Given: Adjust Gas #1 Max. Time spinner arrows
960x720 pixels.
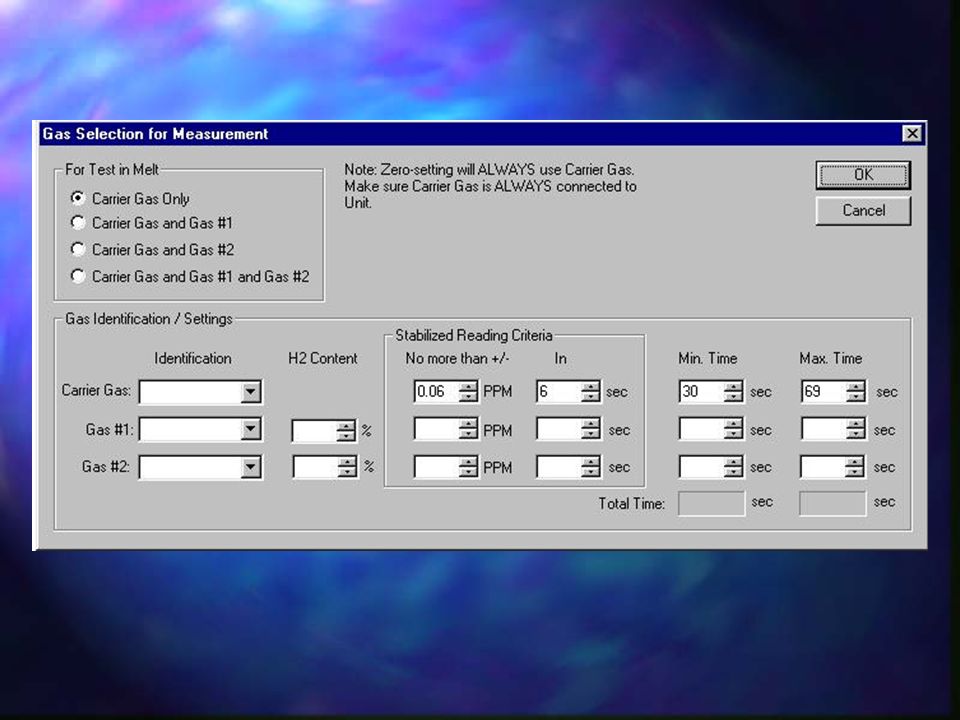Looking at the screenshot, I should (856, 429).
